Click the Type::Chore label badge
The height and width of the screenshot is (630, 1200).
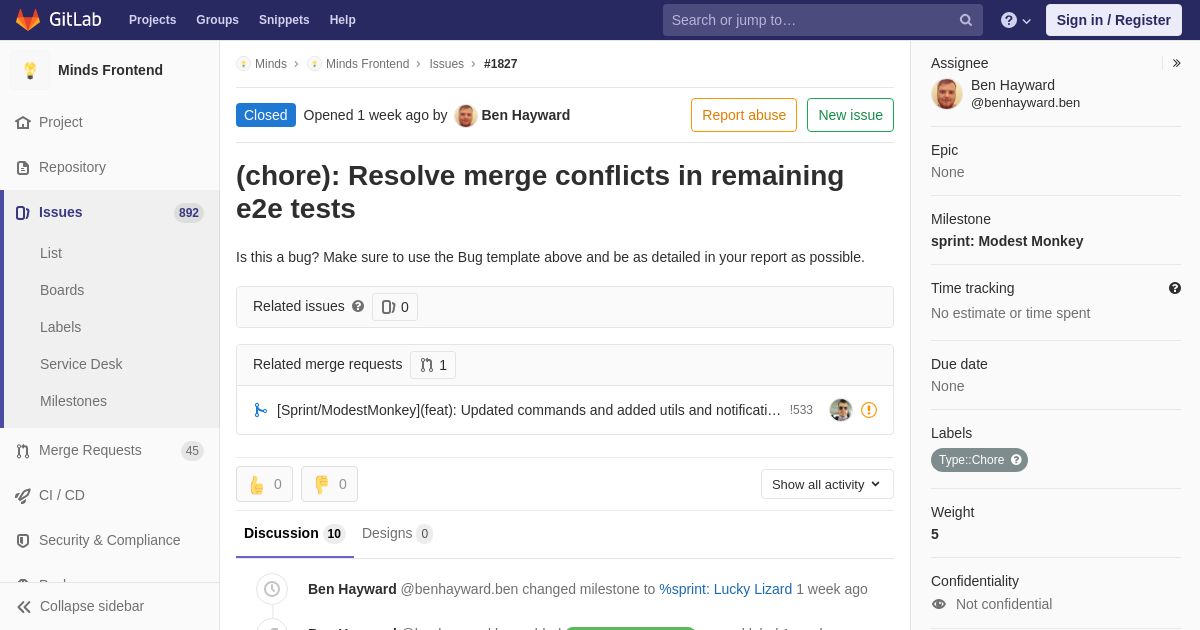click(971, 460)
